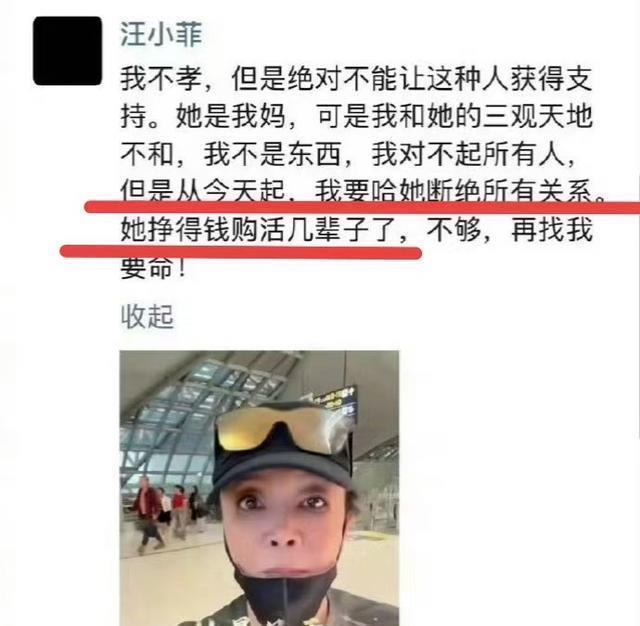This screenshot has height=626, width=640.
Task: Click the words 再找我
Action: click(x=551, y=230)
